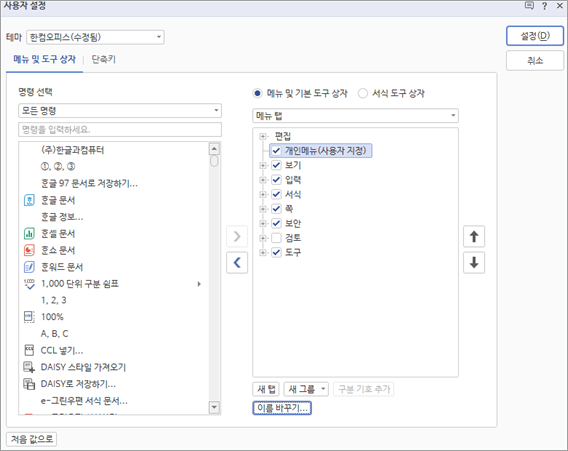Expand the 보기 tree node
Image resolution: width=568 pixels, height=451 pixels.
pyautogui.click(x=263, y=165)
